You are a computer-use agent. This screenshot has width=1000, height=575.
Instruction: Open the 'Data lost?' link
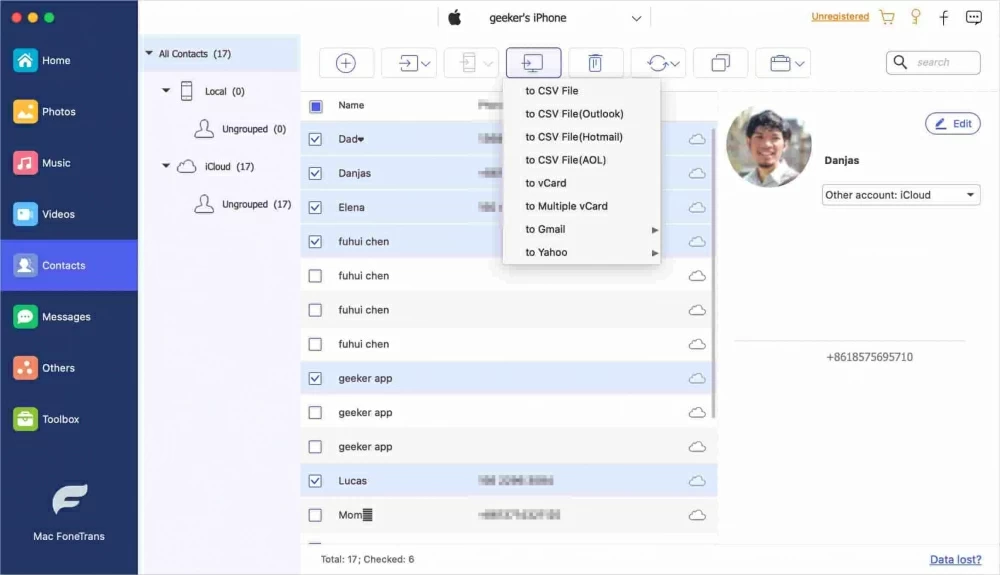pyautogui.click(x=955, y=560)
